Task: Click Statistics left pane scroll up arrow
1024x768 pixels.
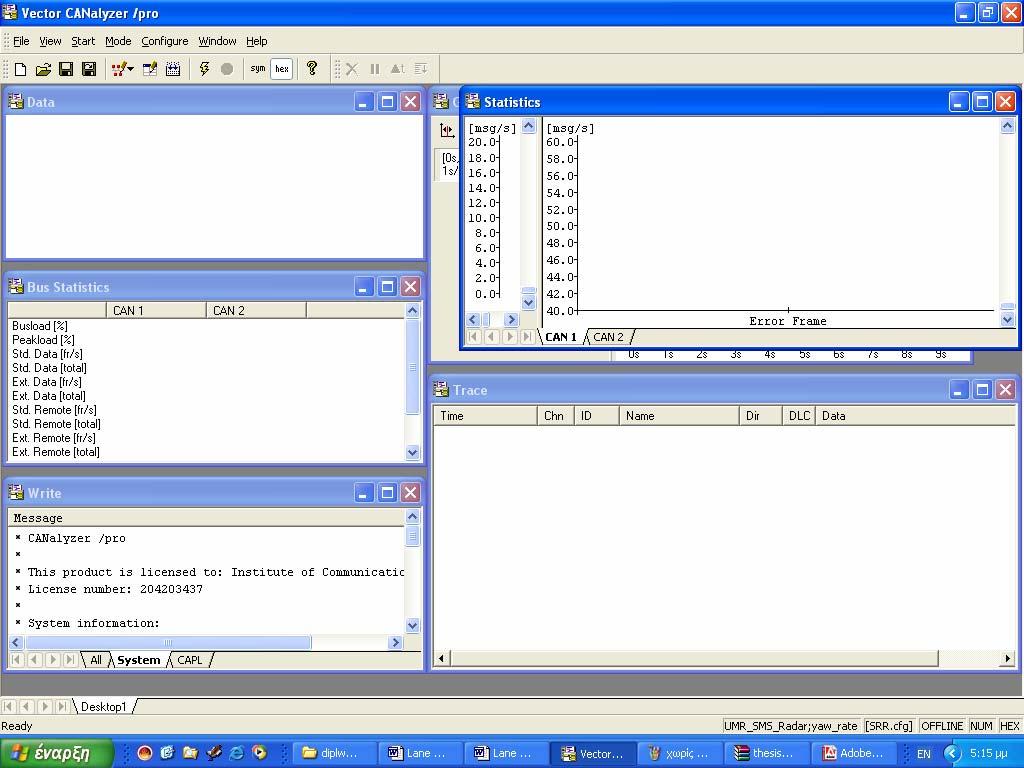Action: (x=529, y=125)
